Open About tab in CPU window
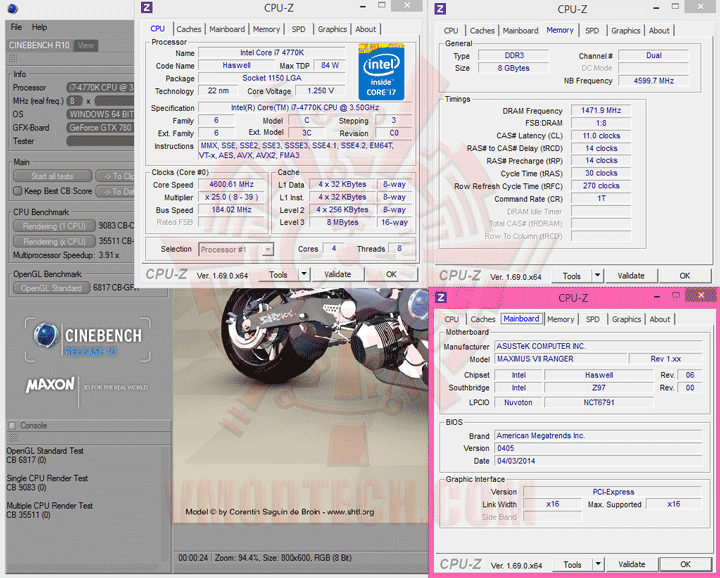 pyautogui.click(x=366, y=29)
